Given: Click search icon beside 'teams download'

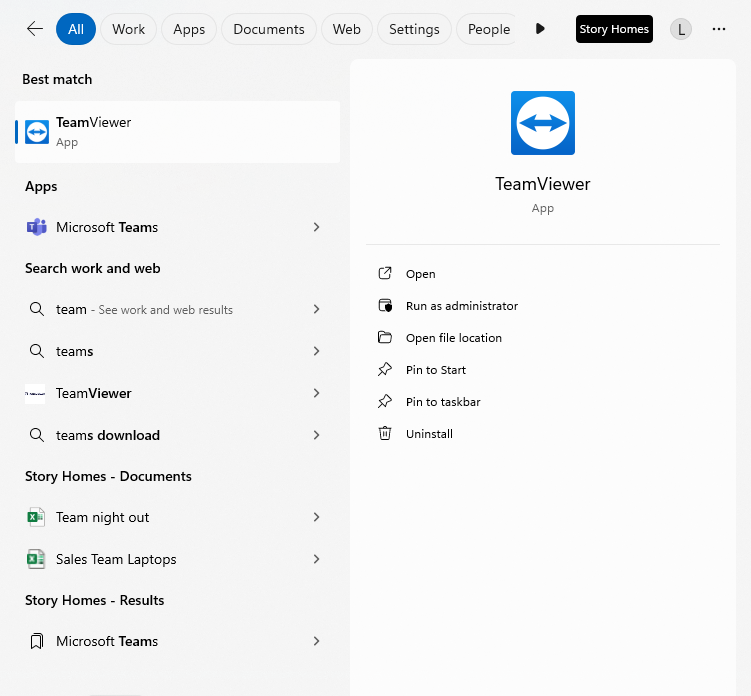Looking at the screenshot, I should (x=37, y=435).
